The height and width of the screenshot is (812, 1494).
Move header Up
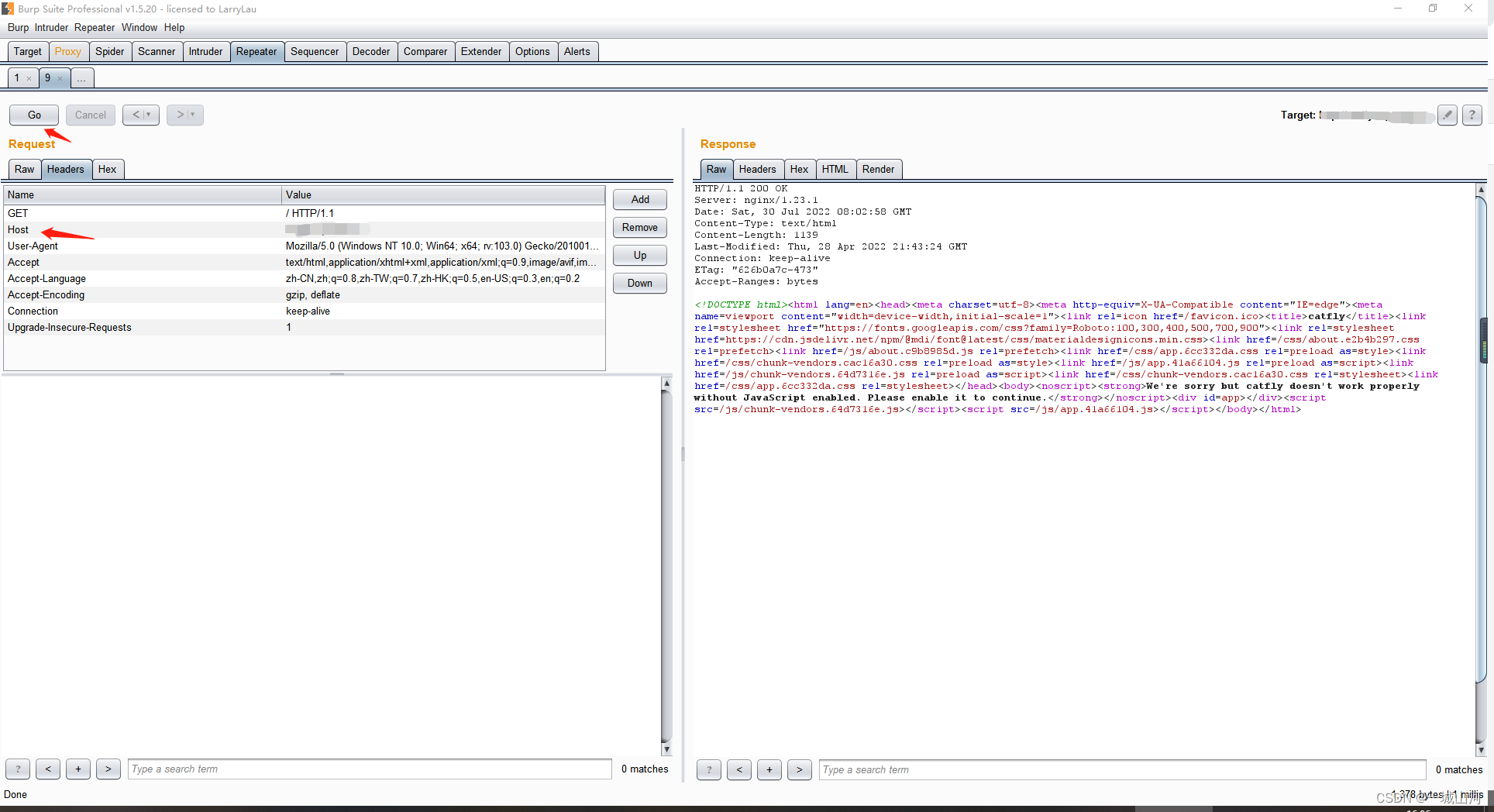pos(640,255)
